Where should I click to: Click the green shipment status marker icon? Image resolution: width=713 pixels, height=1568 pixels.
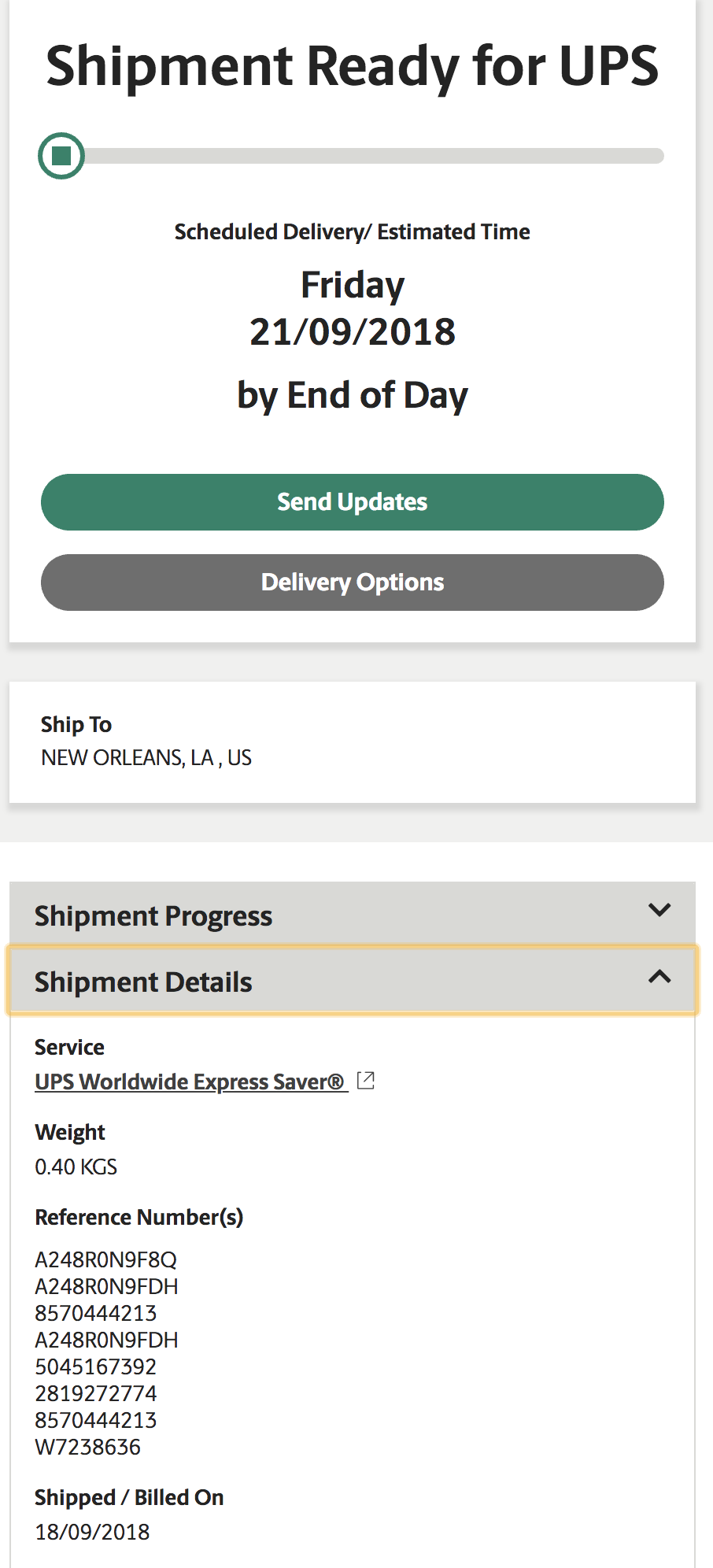[x=61, y=156]
